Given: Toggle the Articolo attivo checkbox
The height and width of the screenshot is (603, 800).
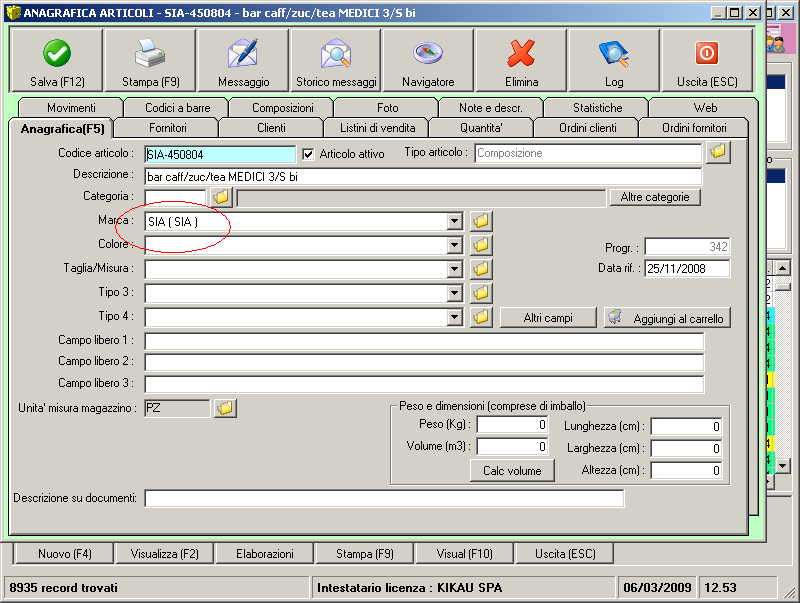Looking at the screenshot, I should coord(308,154).
